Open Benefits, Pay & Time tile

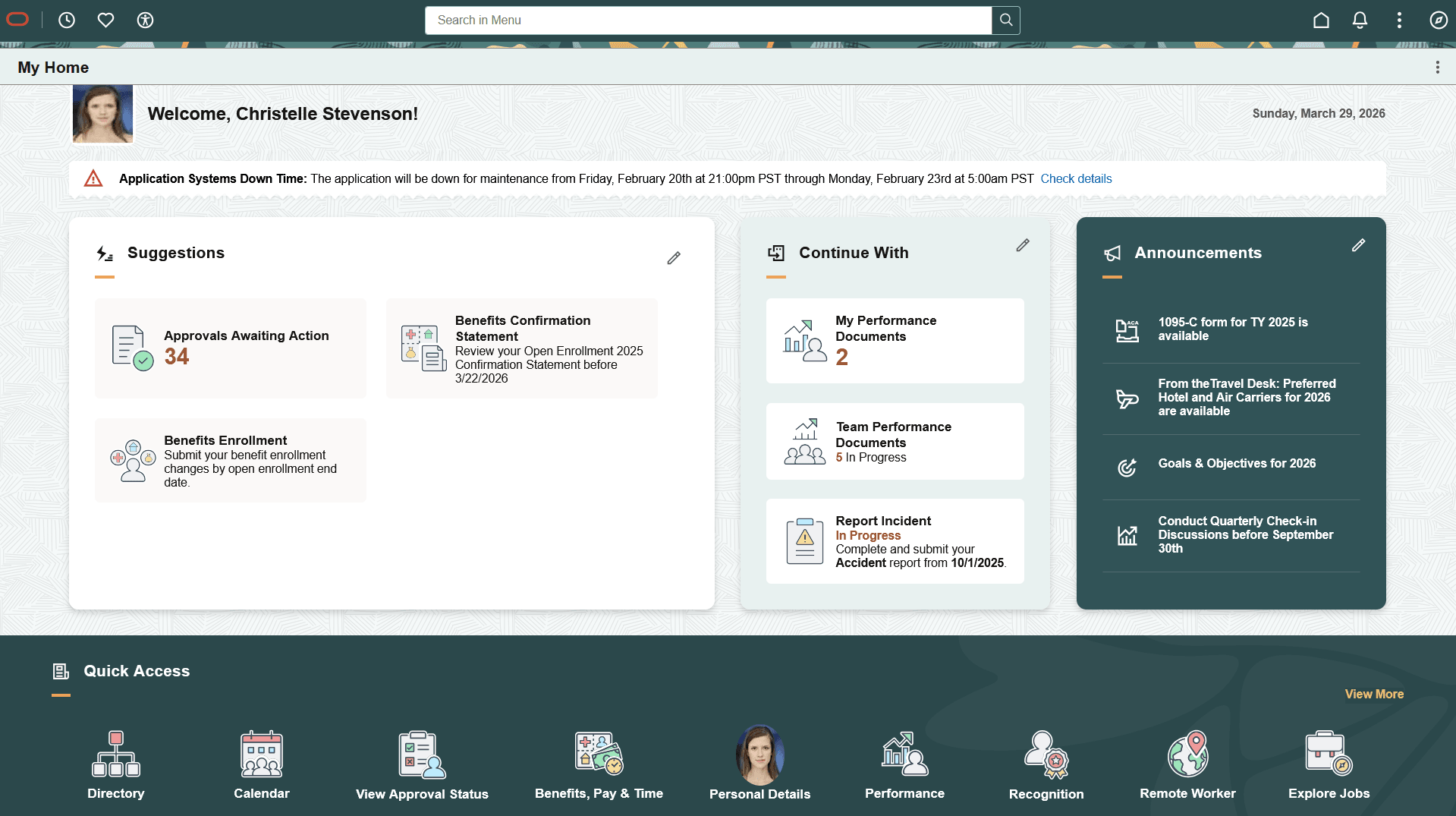click(599, 765)
